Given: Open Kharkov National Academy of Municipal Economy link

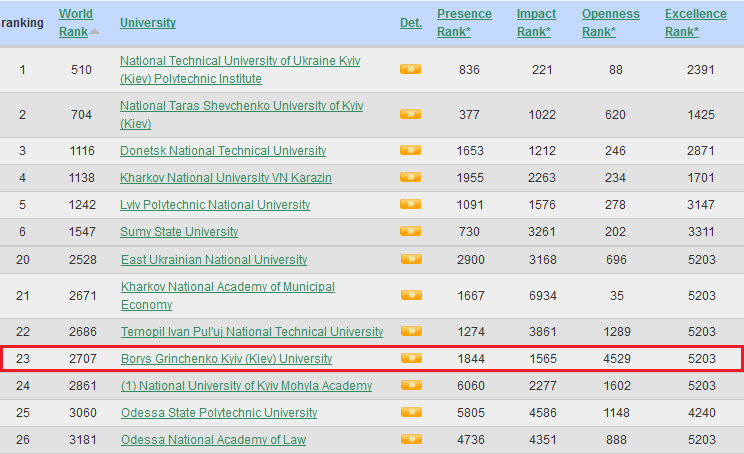Looking at the screenshot, I should [227, 287].
